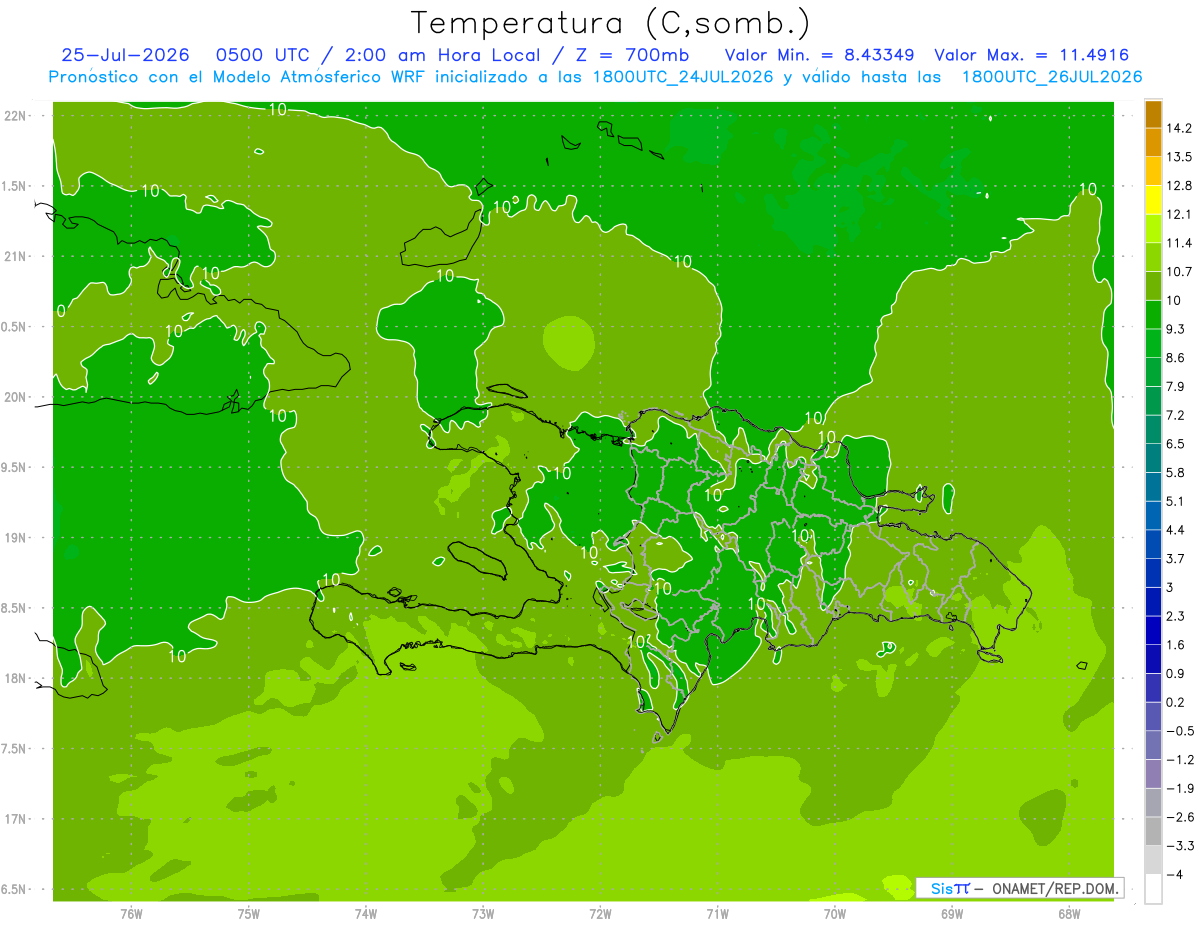Click the 76W longitude label
Viewport: 1200px width, 927px height.
pyautogui.click(x=131, y=913)
